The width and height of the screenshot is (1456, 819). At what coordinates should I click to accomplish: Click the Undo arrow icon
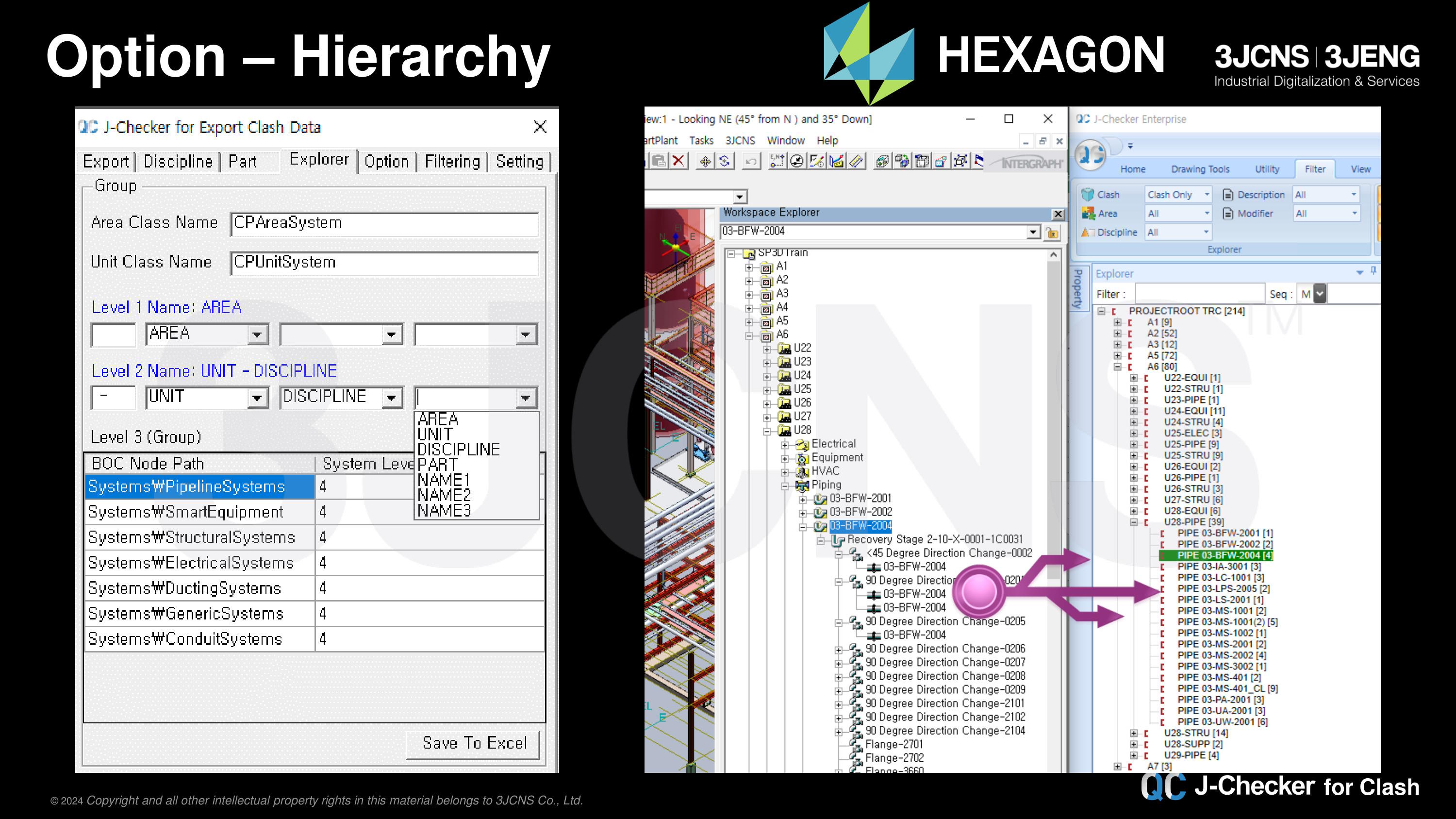751,162
